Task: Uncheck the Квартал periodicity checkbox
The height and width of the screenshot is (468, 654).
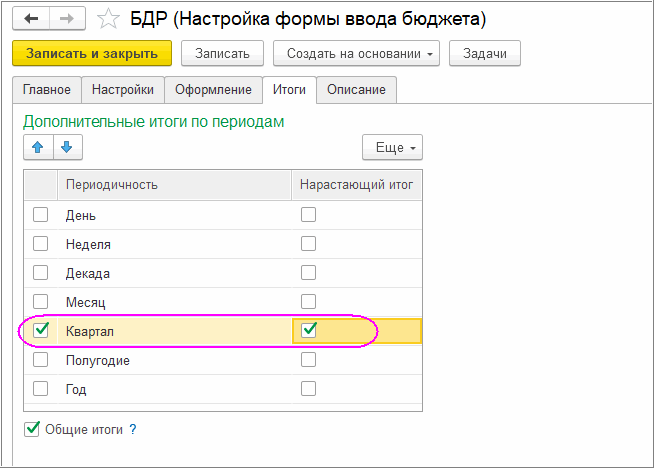Action: [x=40, y=330]
